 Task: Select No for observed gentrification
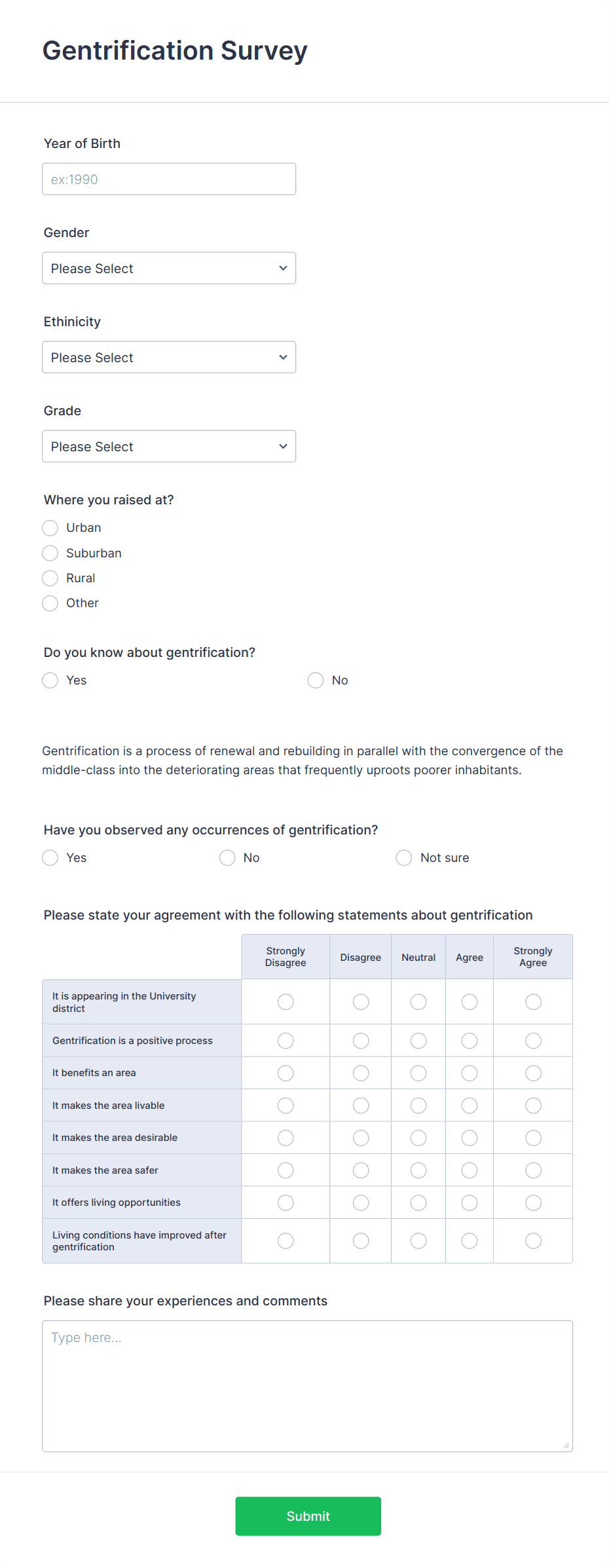(x=227, y=857)
